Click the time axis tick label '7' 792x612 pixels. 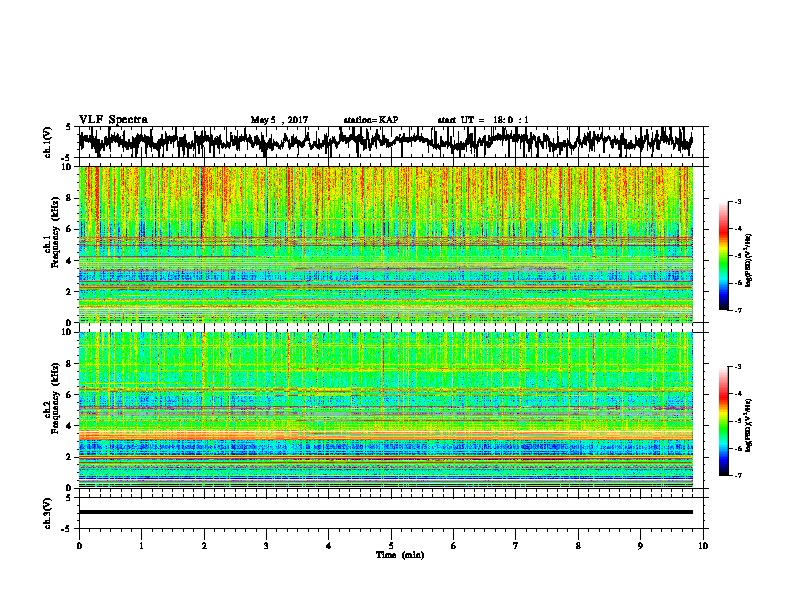pos(516,545)
